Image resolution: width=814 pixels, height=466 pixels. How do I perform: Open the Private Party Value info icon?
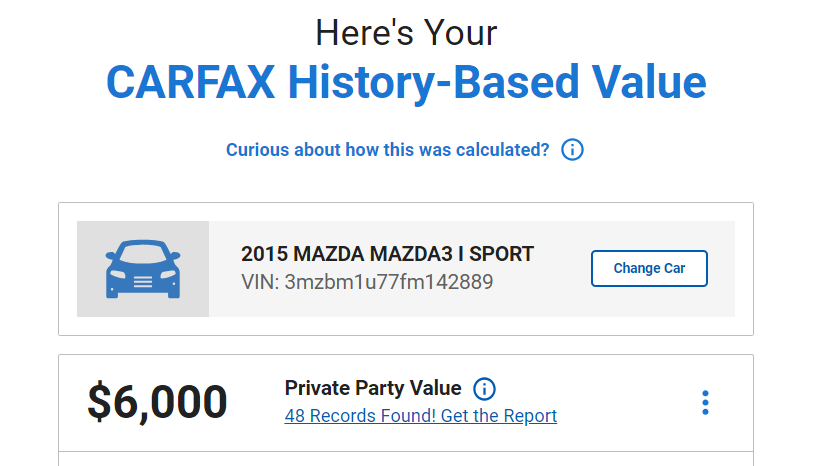484,389
